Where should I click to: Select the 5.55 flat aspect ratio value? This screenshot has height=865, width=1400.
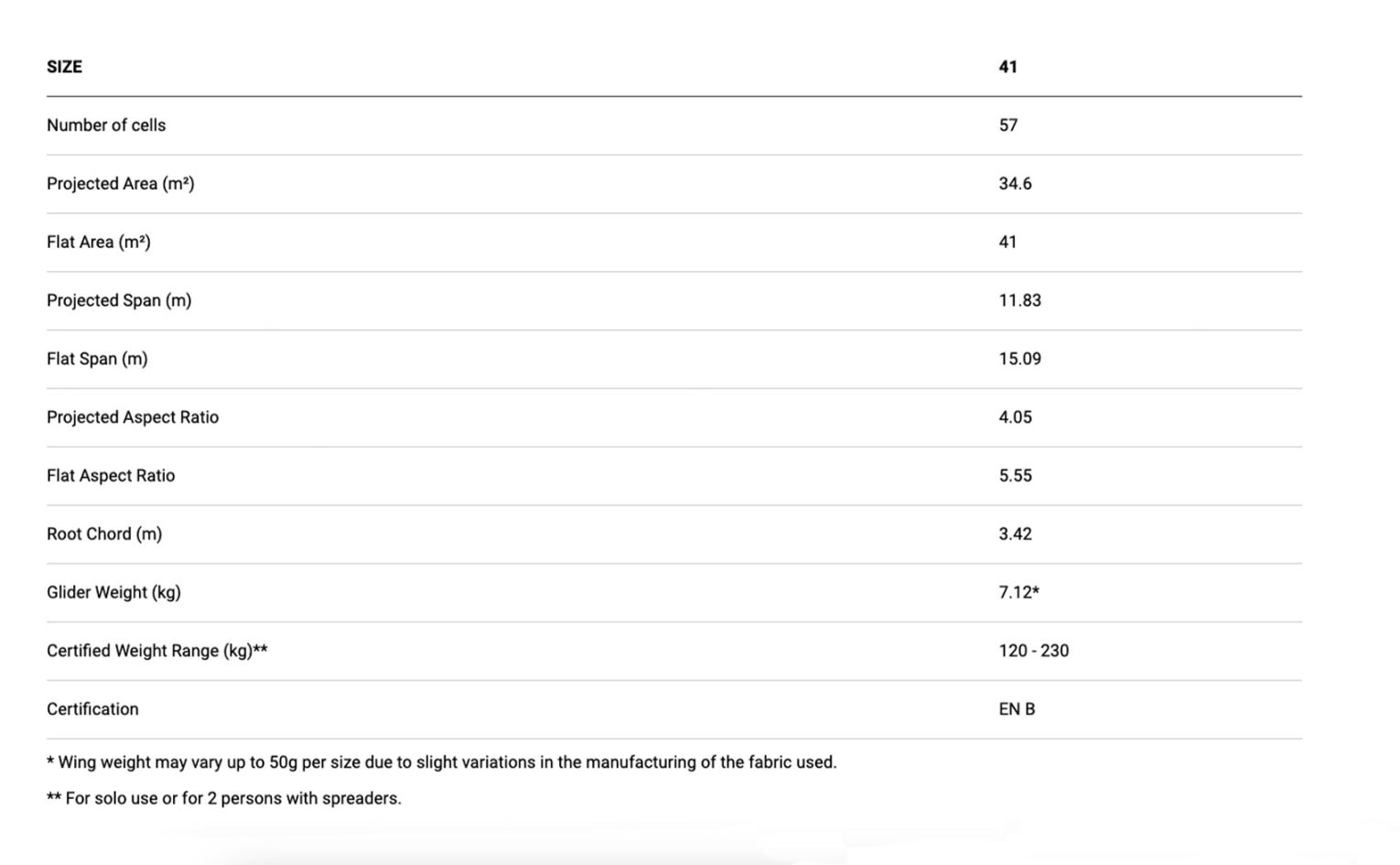coord(1015,476)
